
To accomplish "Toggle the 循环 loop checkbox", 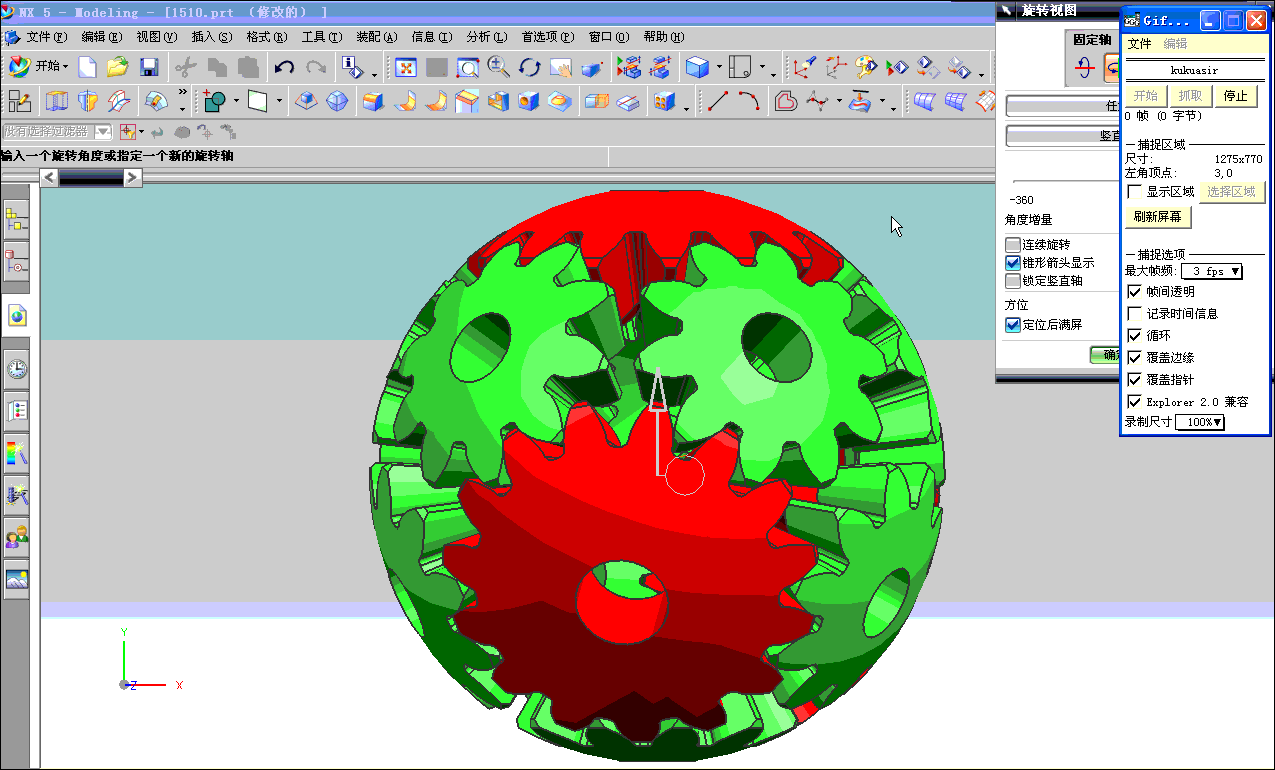I will tap(1134, 336).
